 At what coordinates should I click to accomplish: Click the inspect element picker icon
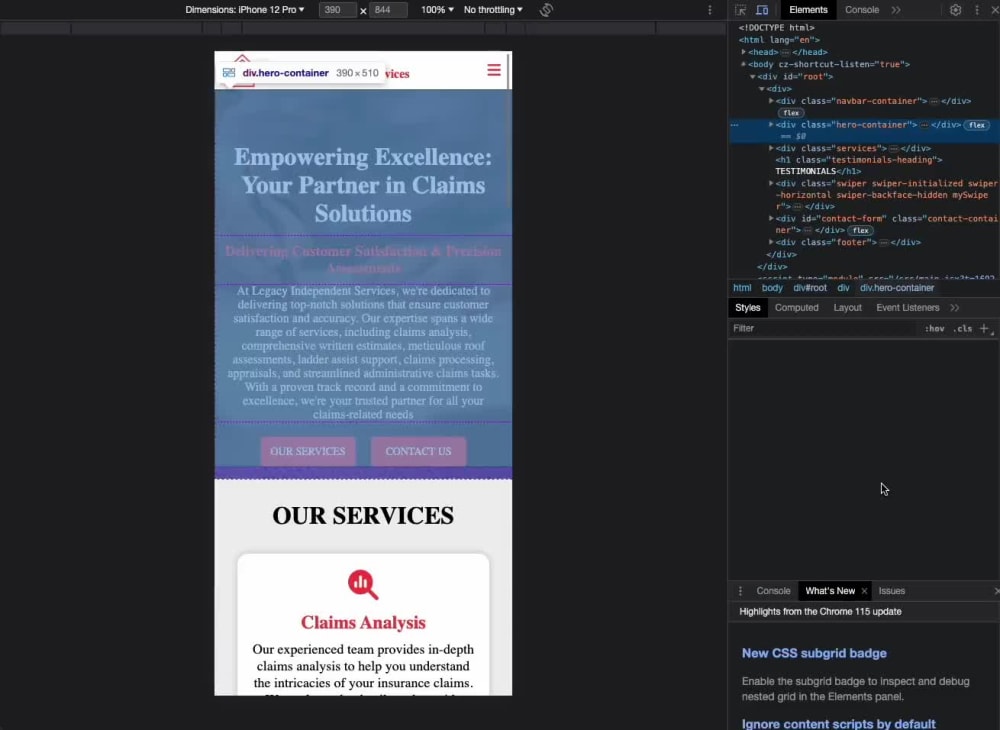(x=740, y=10)
